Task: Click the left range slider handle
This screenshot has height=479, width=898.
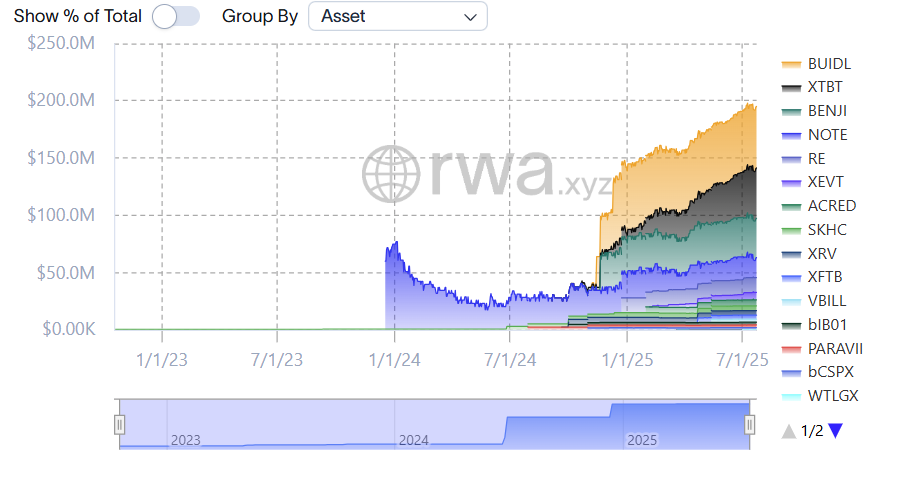Action: pyautogui.click(x=119, y=425)
